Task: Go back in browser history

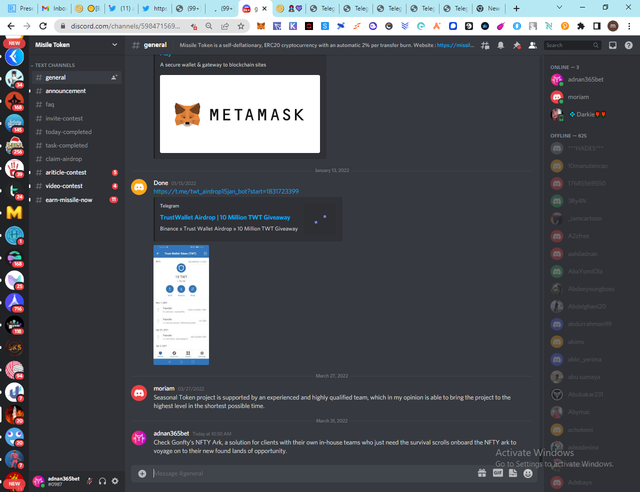Action: tap(11, 26)
